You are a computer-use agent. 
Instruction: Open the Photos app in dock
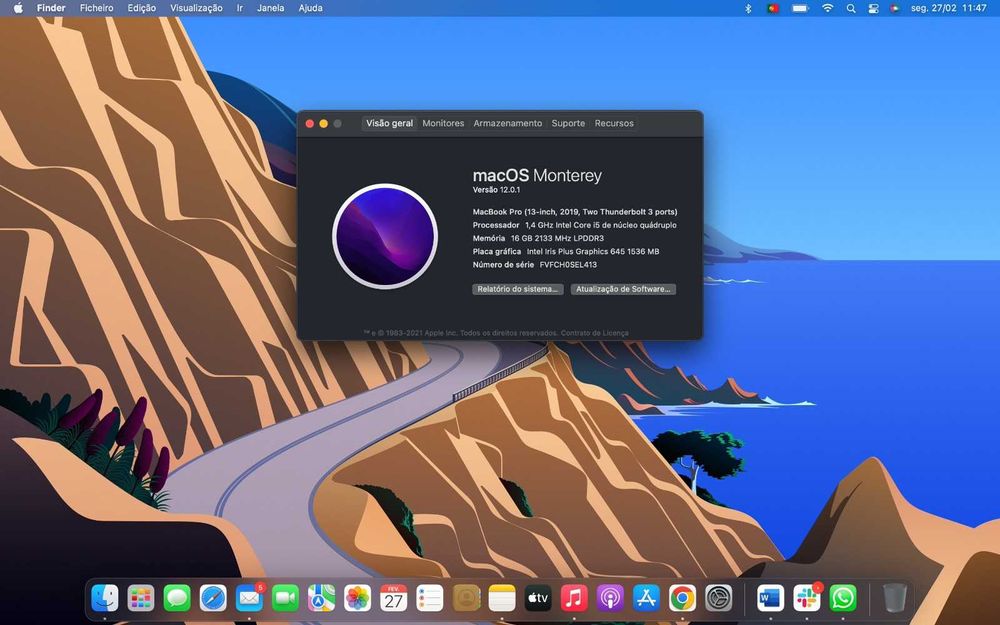point(358,598)
